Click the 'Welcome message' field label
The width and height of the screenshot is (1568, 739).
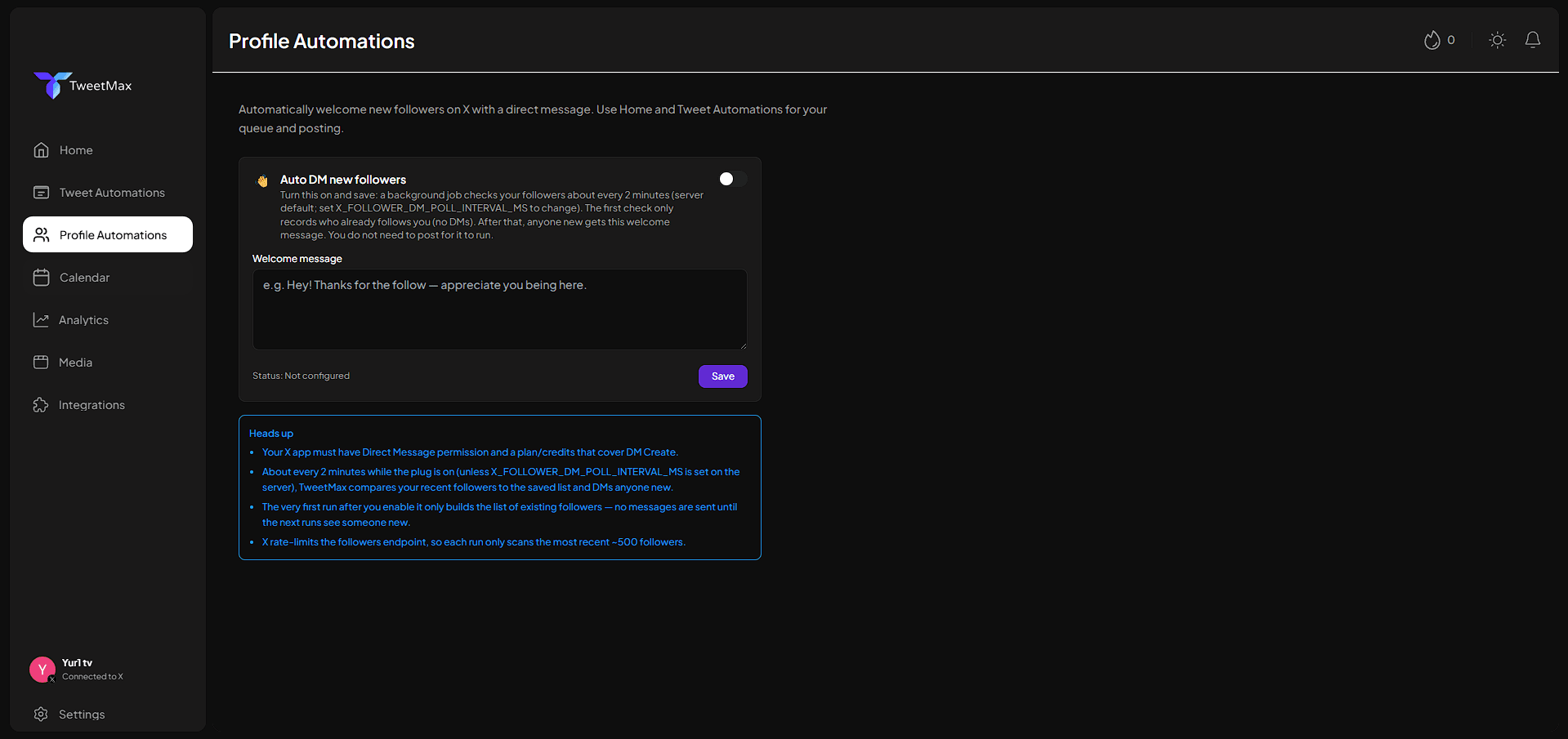tap(297, 259)
